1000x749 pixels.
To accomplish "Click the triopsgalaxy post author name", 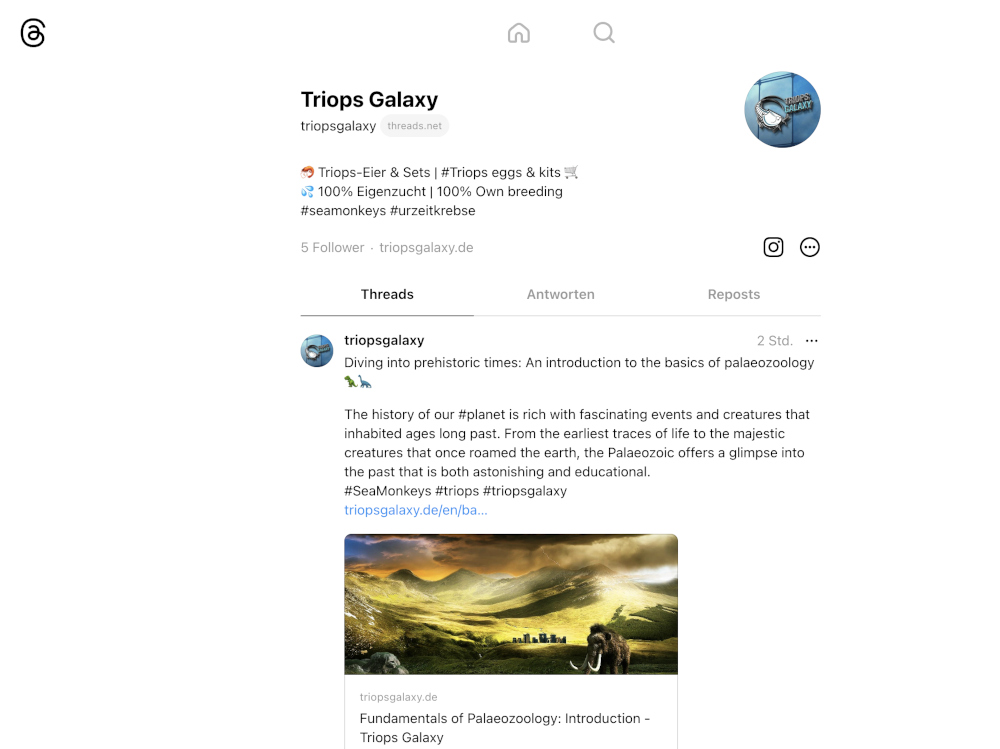I will pyautogui.click(x=384, y=340).
